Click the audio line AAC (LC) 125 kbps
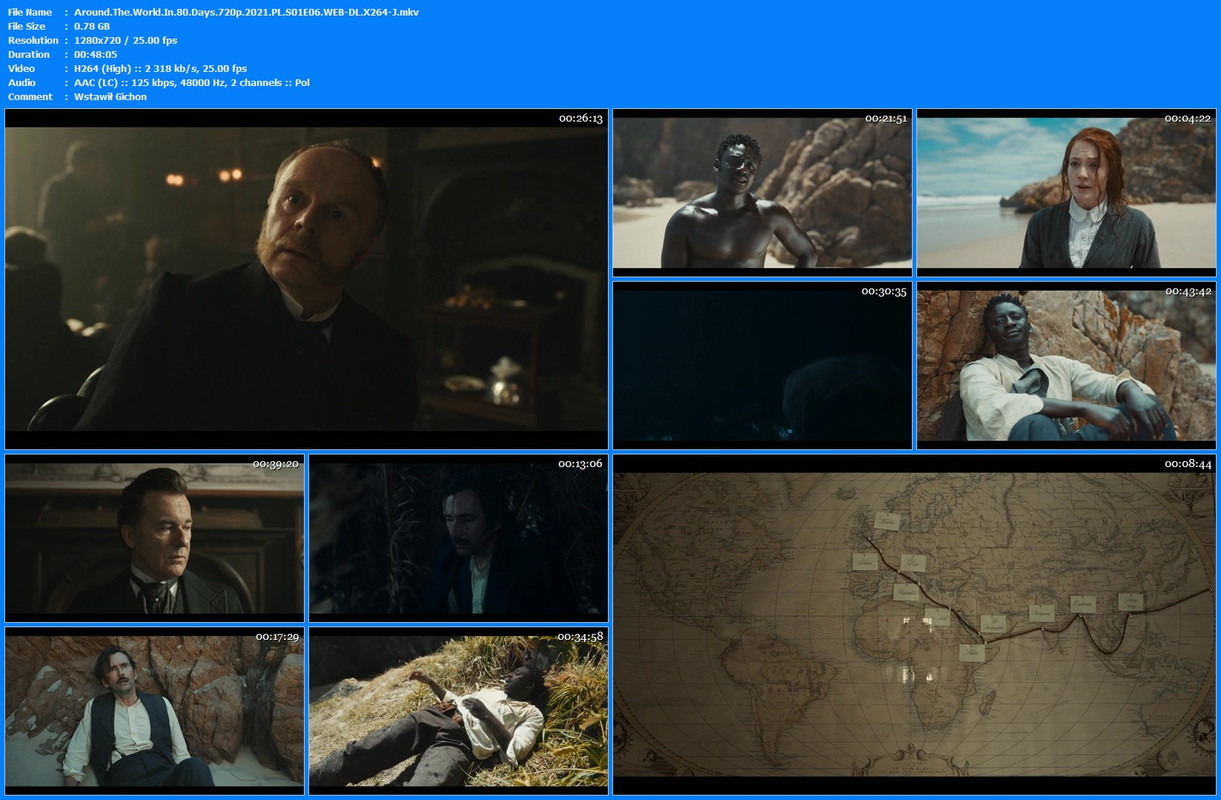The image size is (1221, 800). click(x=192, y=82)
